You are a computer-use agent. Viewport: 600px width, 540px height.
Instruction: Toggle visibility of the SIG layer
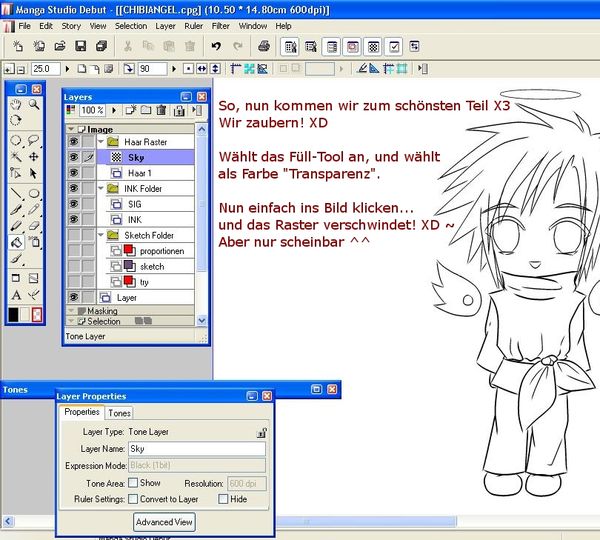(x=73, y=204)
